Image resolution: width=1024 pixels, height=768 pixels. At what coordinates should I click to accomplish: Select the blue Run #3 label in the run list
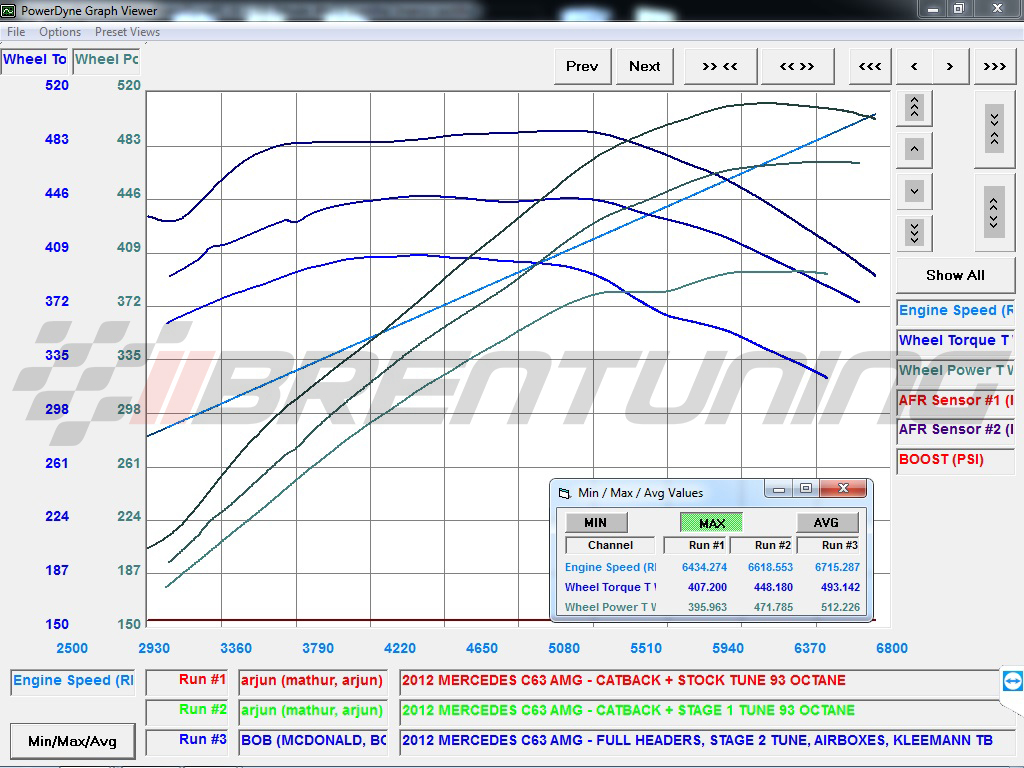coord(187,741)
